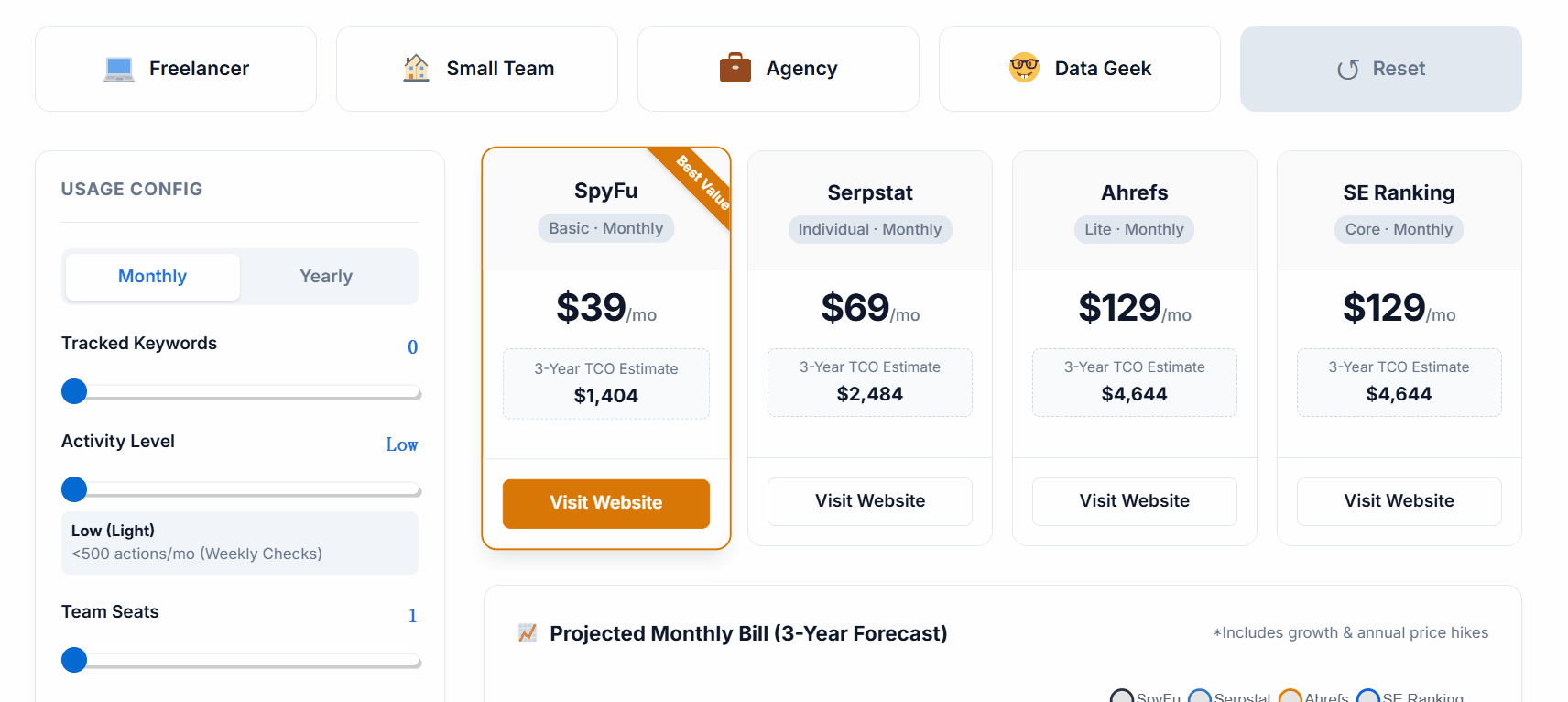Click the house icon on the Small Team preset

click(x=417, y=68)
